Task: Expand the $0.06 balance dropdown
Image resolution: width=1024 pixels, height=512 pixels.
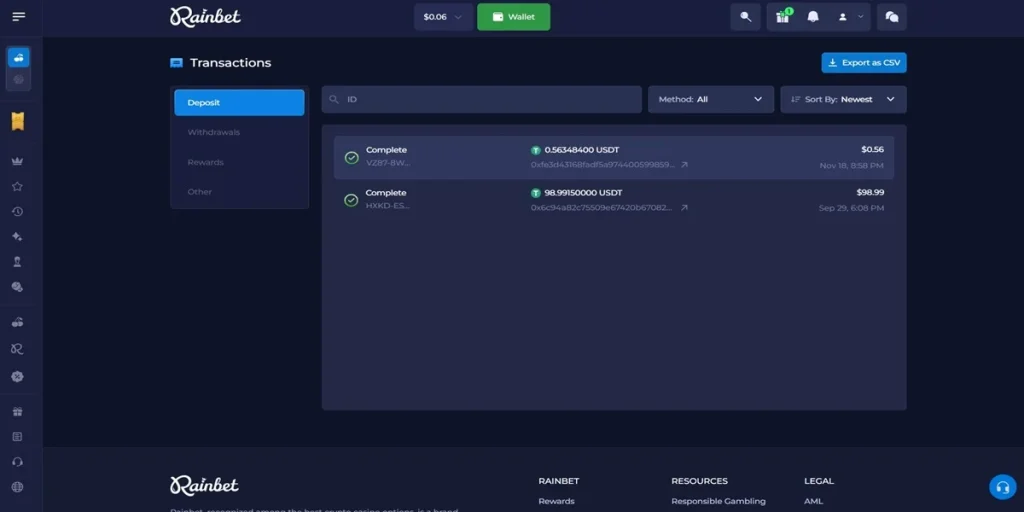Action: [x=443, y=17]
